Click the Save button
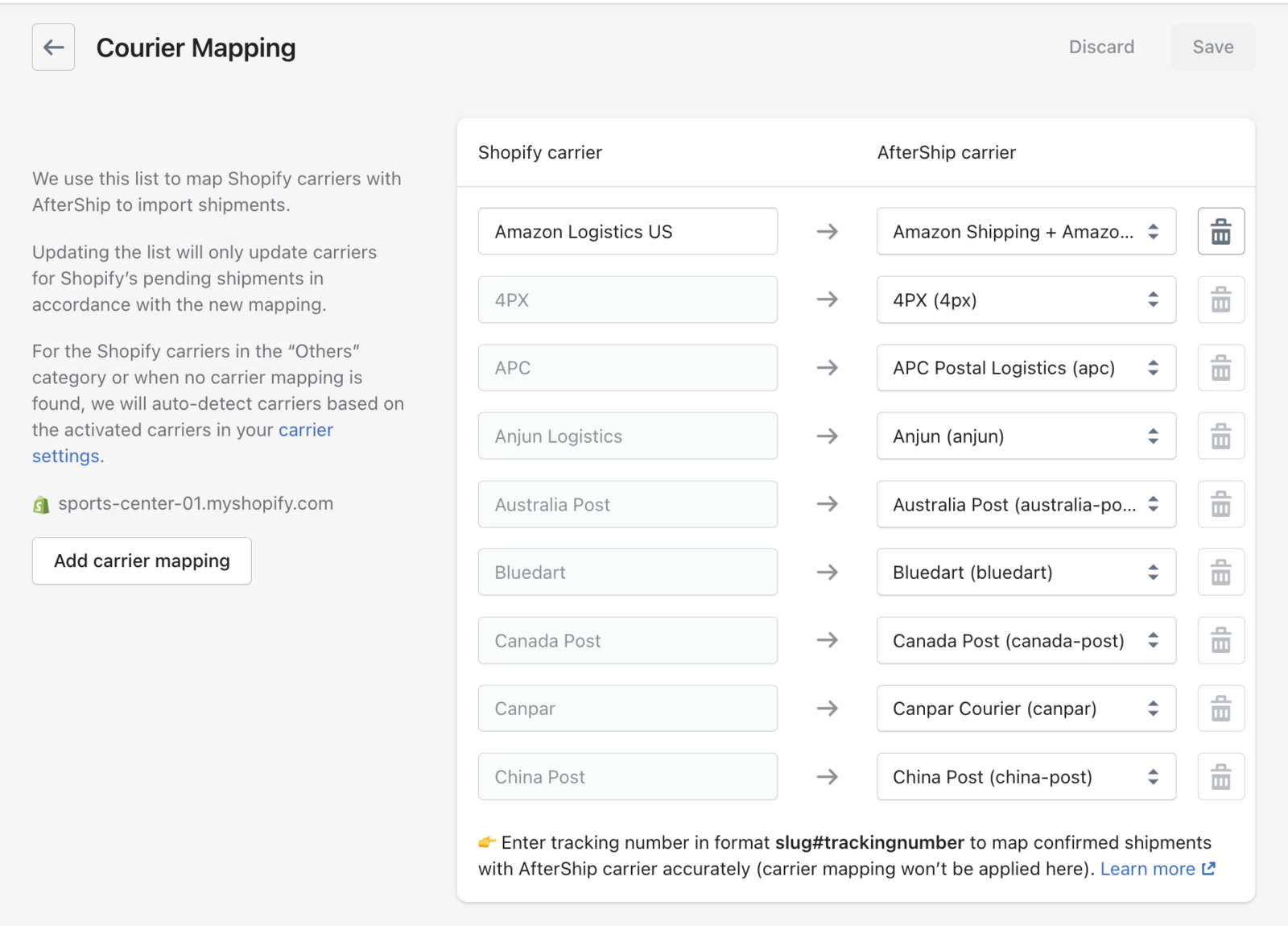The image size is (1288, 926). [x=1212, y=47]
